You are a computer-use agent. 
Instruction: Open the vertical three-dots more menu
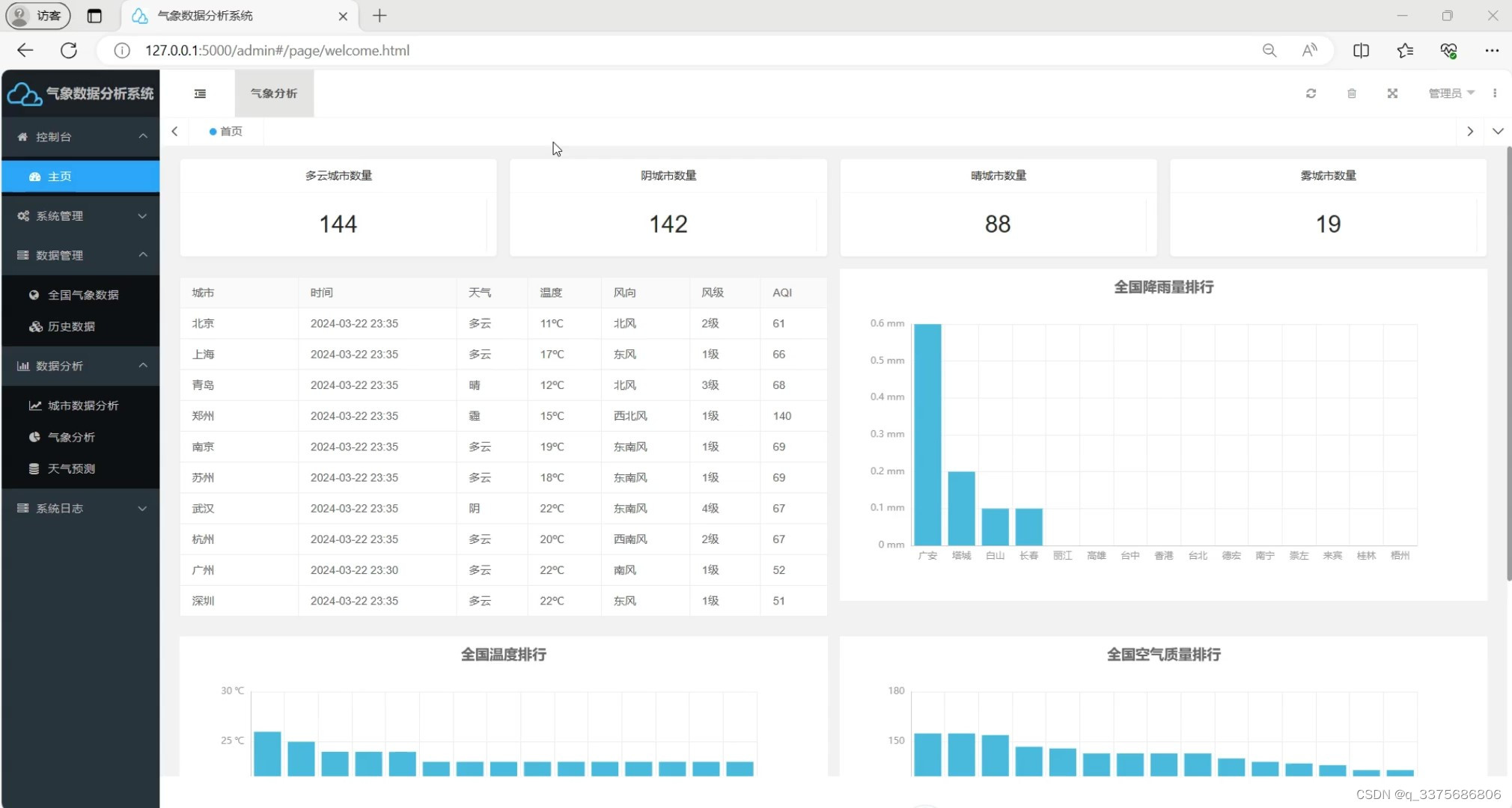tap(1495, 94)
